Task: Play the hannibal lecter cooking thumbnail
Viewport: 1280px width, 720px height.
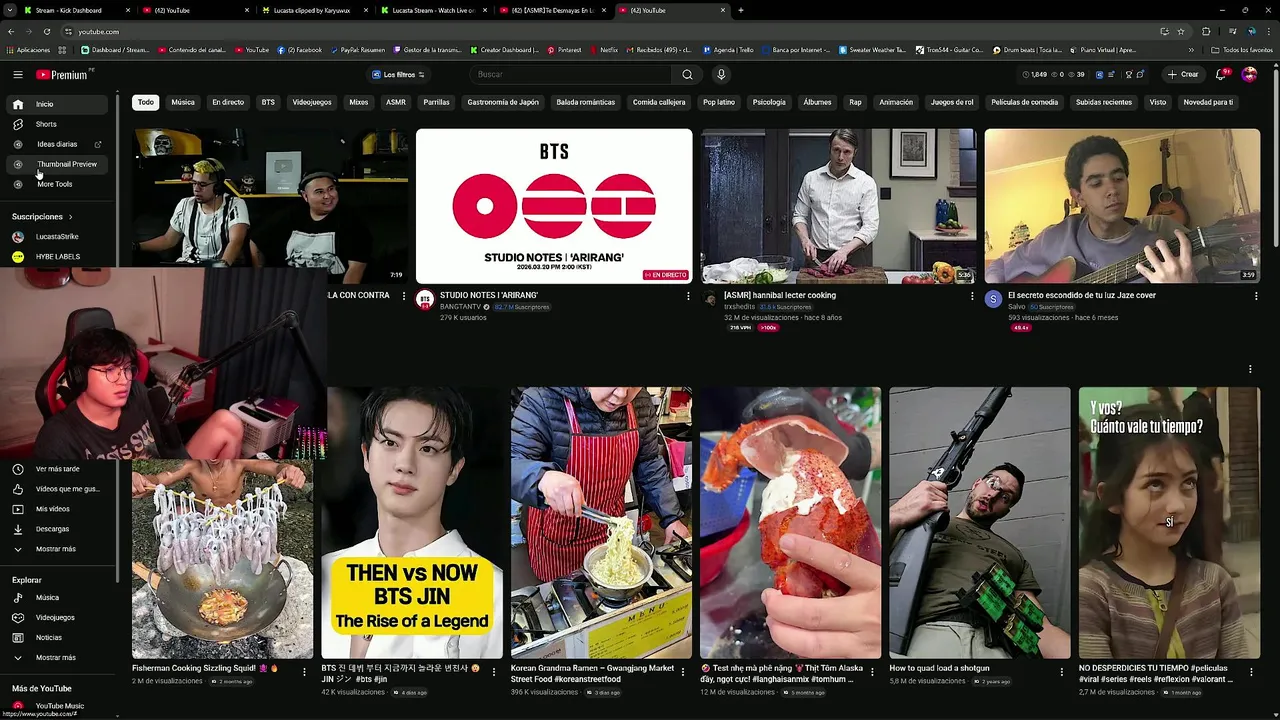Action: click(838, 206)
